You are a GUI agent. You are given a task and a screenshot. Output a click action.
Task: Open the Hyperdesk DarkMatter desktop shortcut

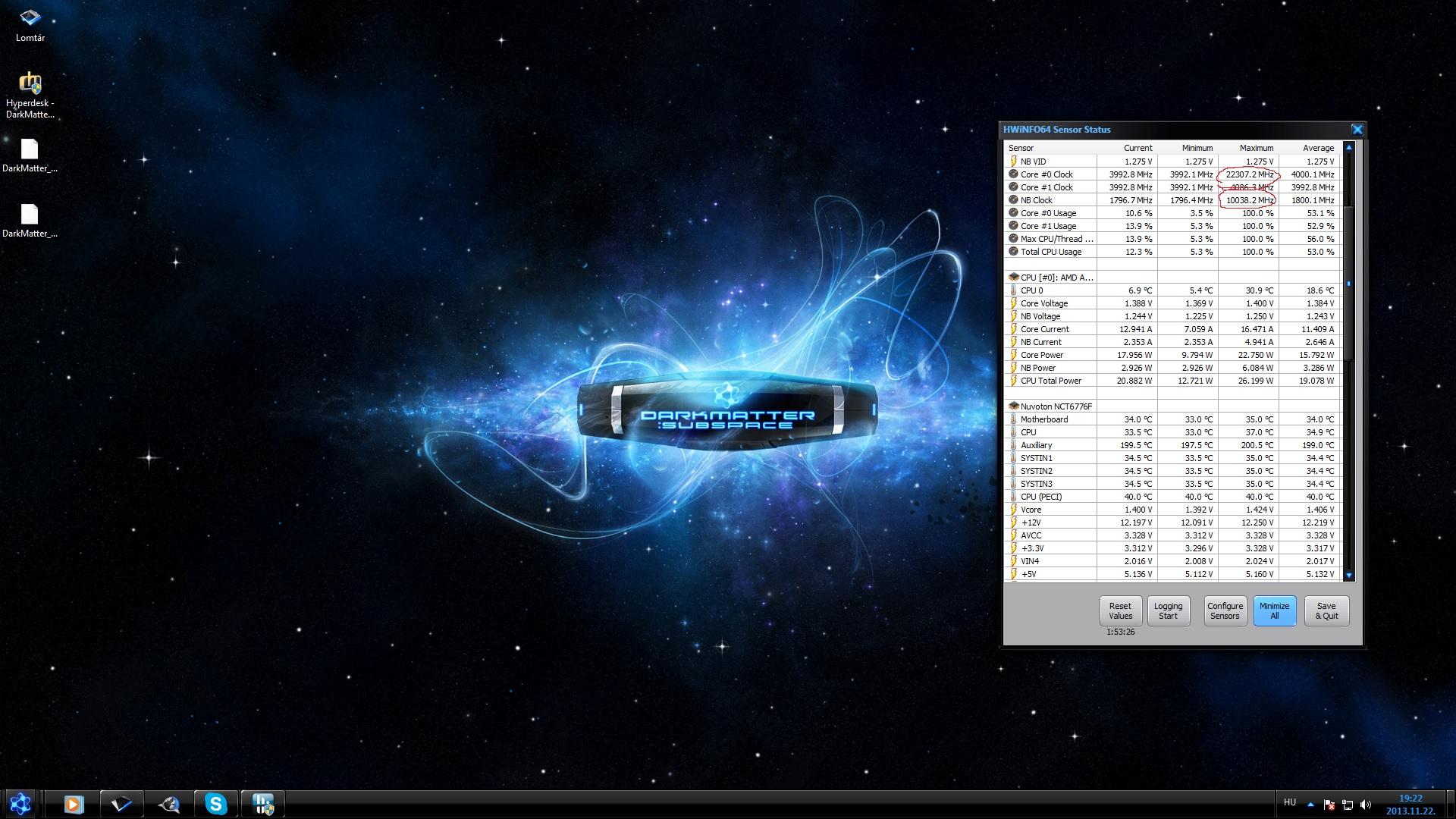[30, 95]
